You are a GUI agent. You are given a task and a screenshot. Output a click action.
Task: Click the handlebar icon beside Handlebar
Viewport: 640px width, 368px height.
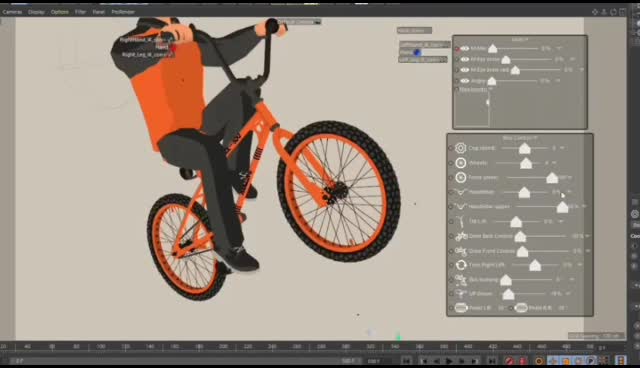pos(460,192)
